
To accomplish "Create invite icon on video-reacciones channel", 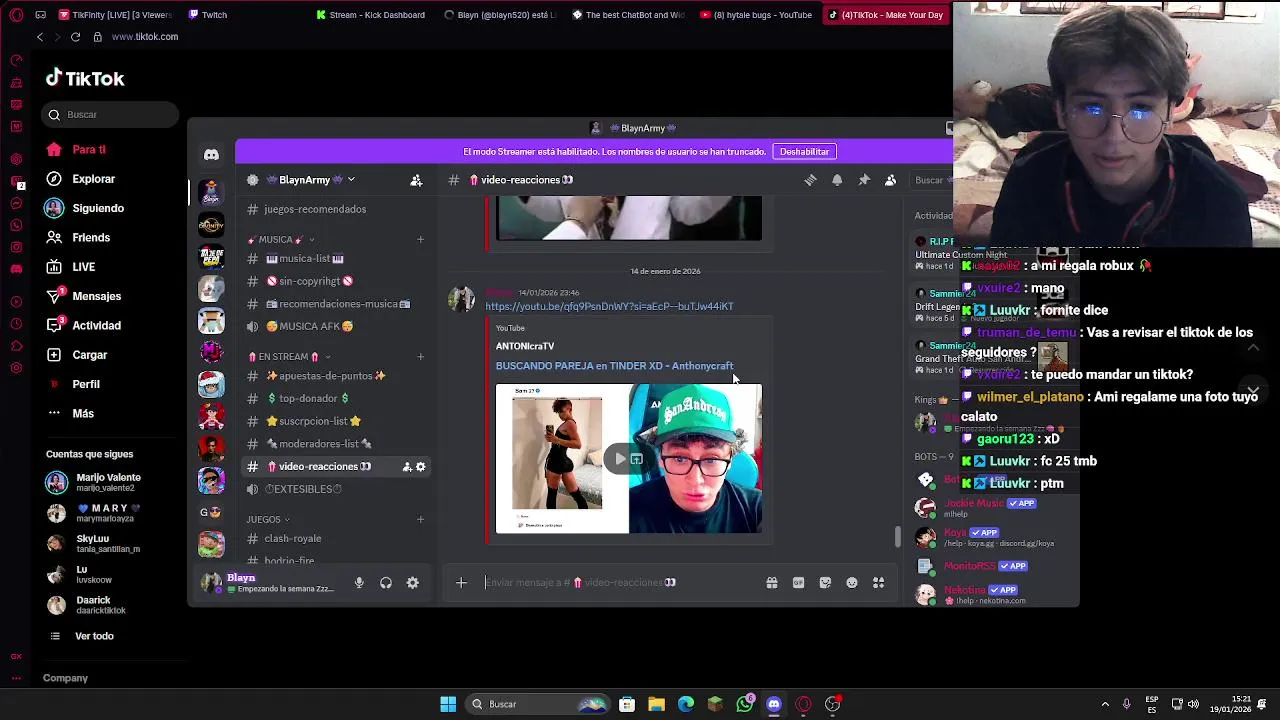I will (406, 467).
